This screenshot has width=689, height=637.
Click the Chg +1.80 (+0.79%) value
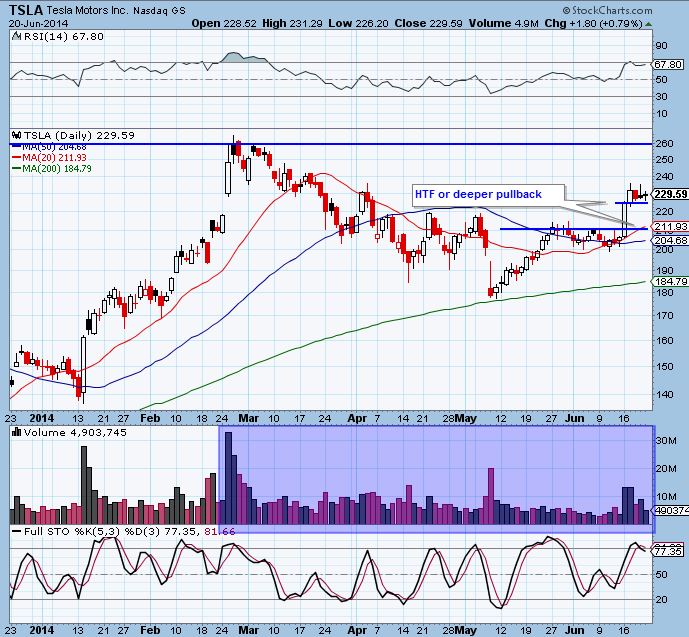(594, 23)
